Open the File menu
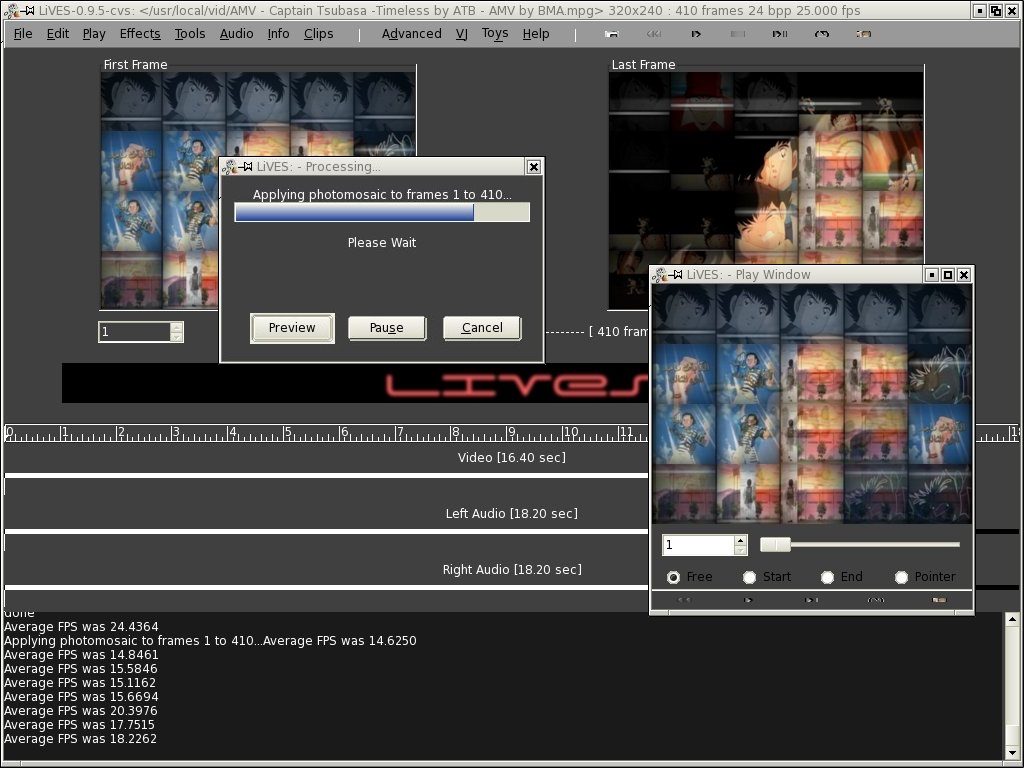 tap(22, 34)
